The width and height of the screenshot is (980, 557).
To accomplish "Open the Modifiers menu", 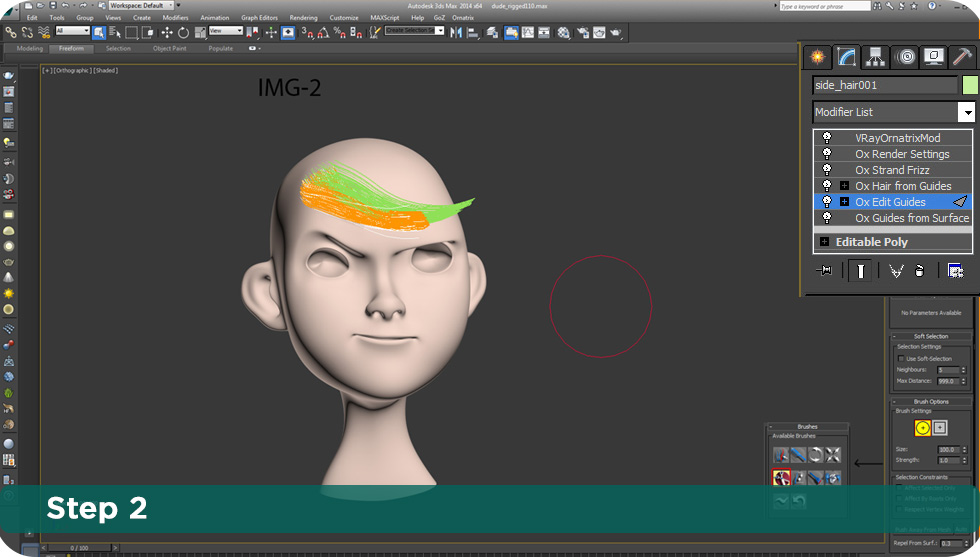I will tap(175, 18).
